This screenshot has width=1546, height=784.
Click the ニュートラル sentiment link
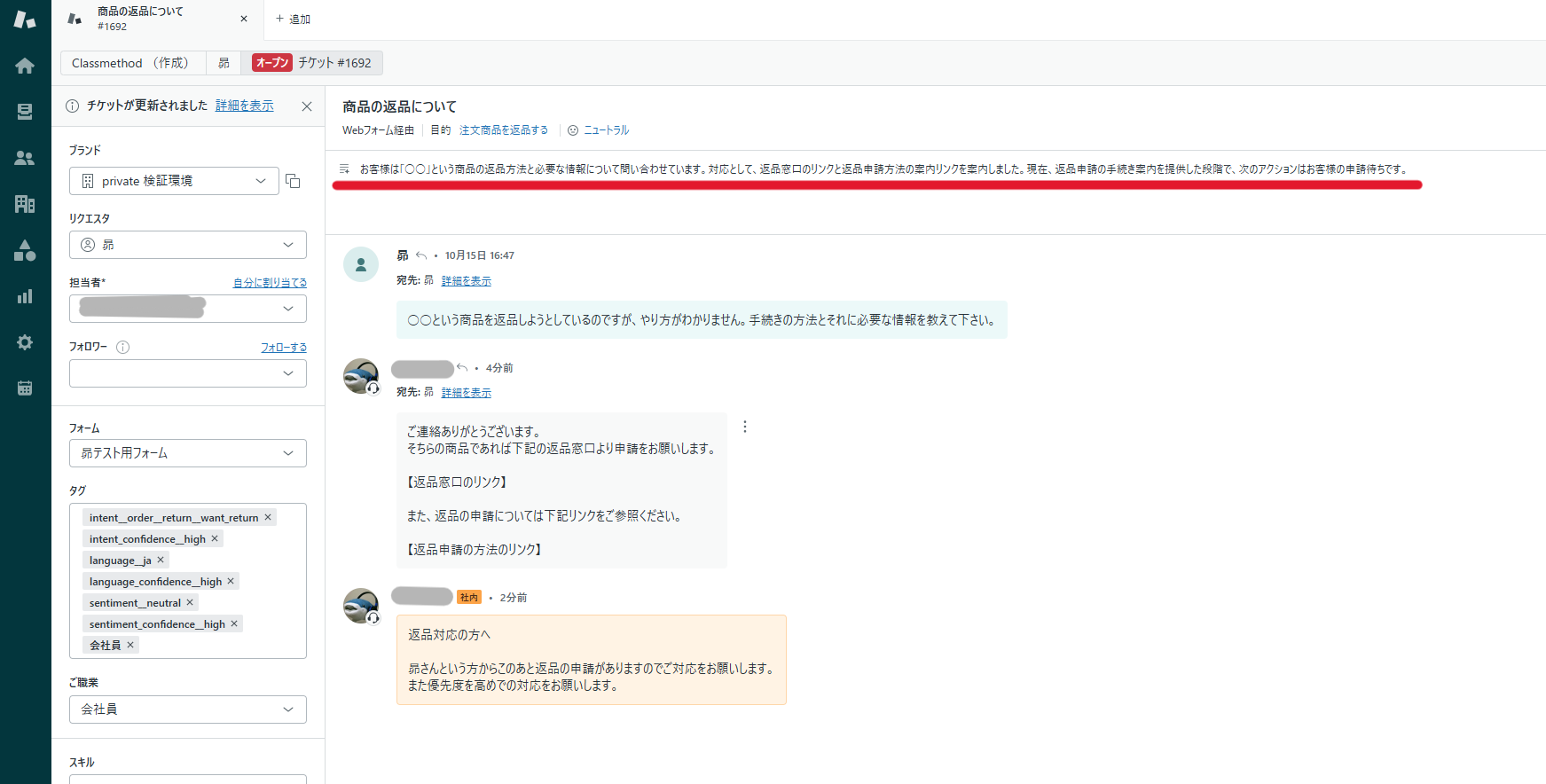pyautogui.click(x=607, y=130)
